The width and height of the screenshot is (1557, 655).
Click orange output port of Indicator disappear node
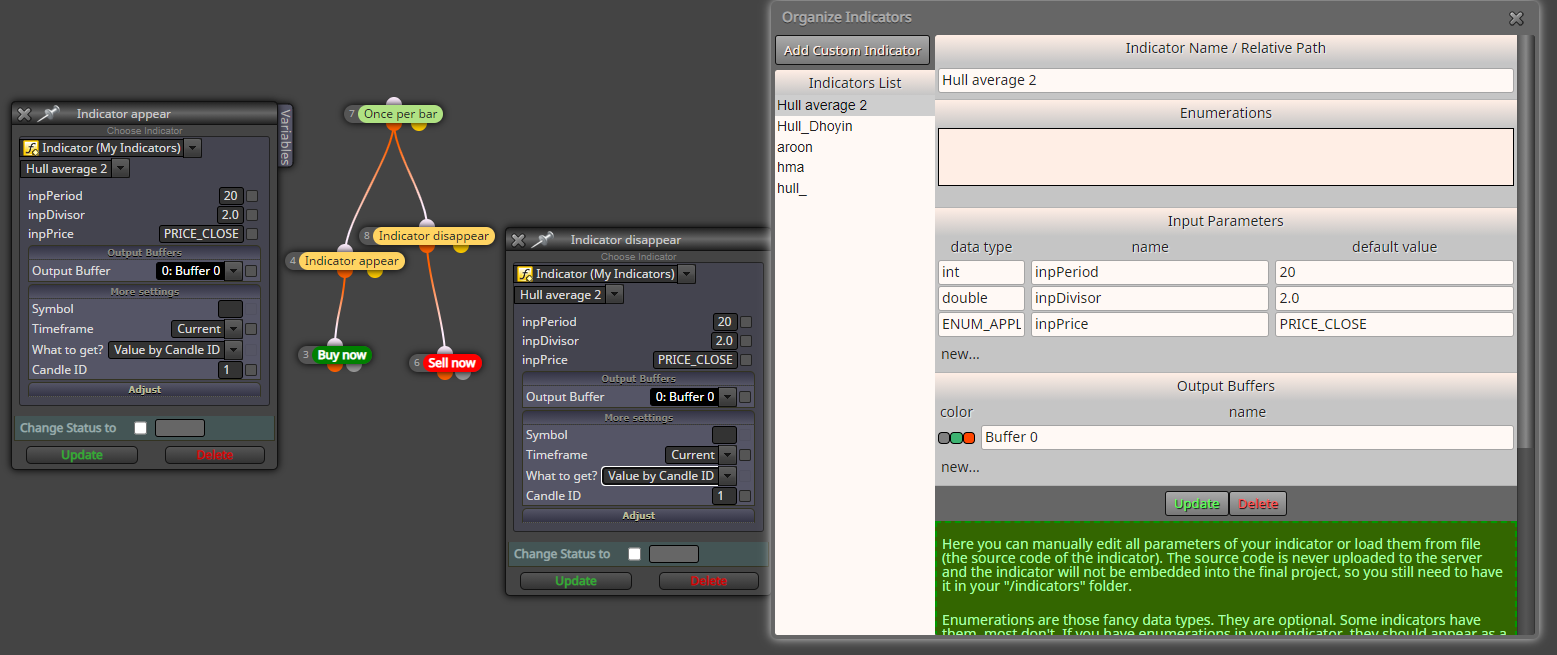(x=429, y=247)
